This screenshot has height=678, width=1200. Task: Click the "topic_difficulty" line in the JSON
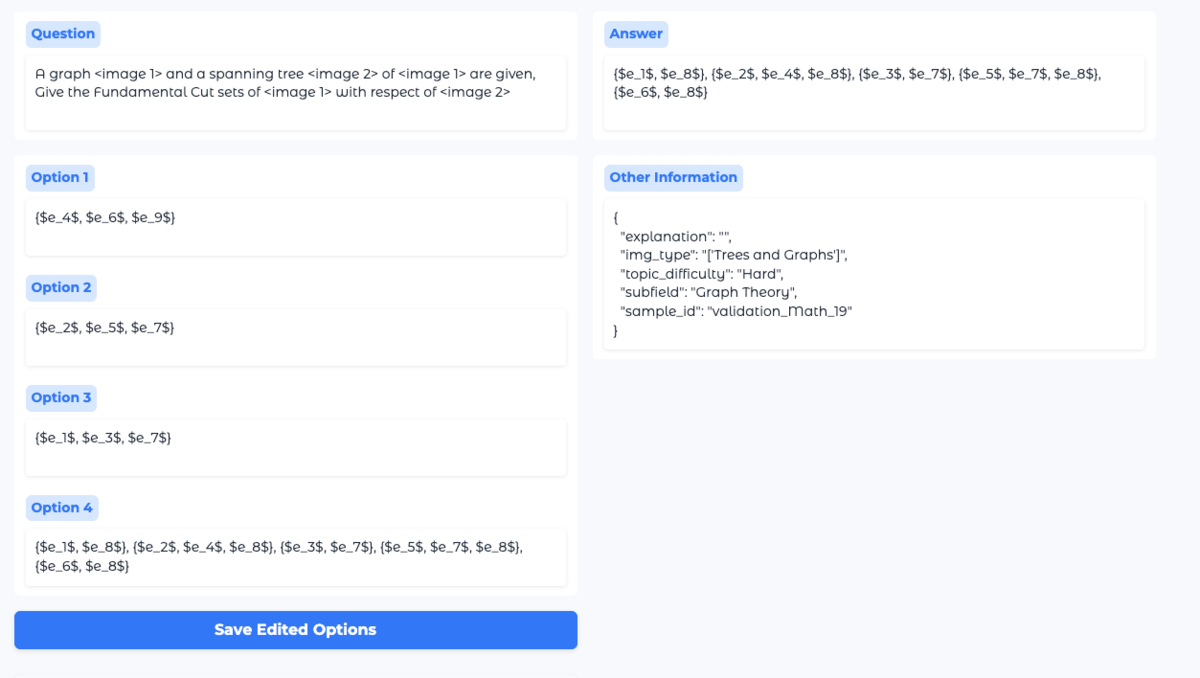(x=701, y=274)
